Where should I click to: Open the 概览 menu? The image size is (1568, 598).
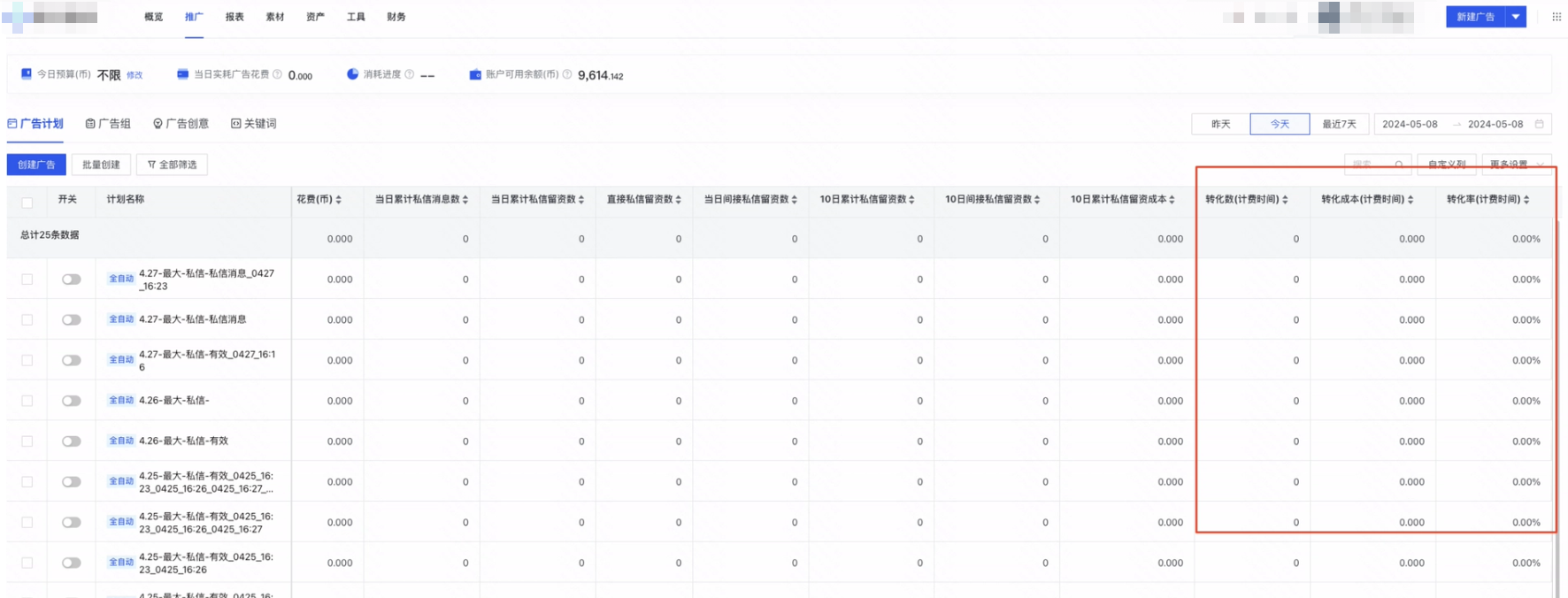click(153, 17)
